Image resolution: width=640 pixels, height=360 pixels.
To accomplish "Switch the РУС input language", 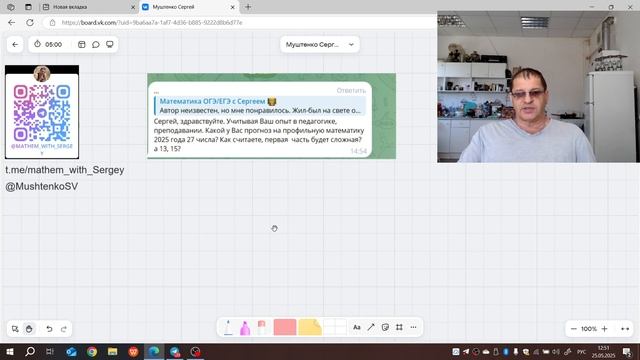I will tap(581, 352).
